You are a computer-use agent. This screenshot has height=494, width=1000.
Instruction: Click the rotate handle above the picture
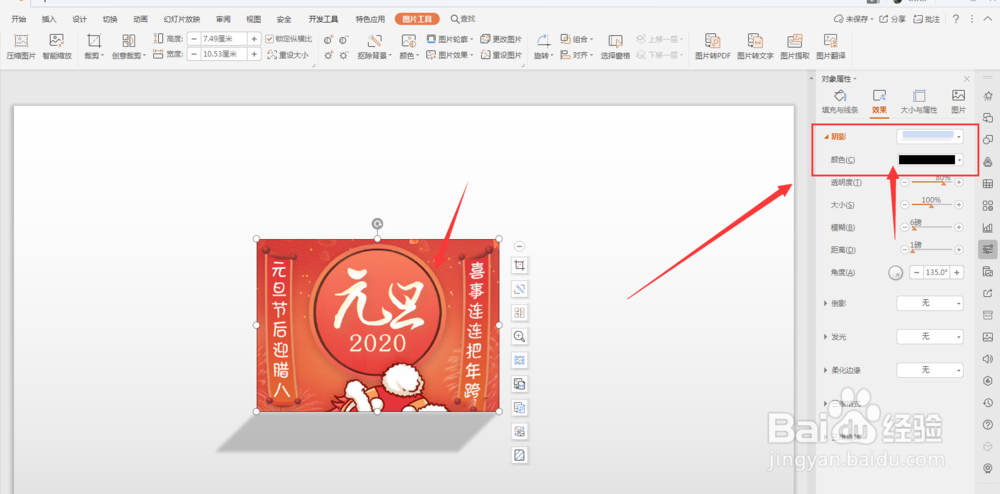tap(378, 224)
